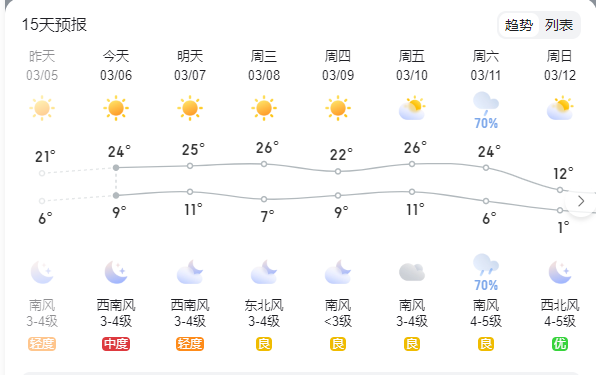Click the night rain 70% icon on 03/11
Screen dimensions: 596x375
pyautogui.click(x=486, y=272)
